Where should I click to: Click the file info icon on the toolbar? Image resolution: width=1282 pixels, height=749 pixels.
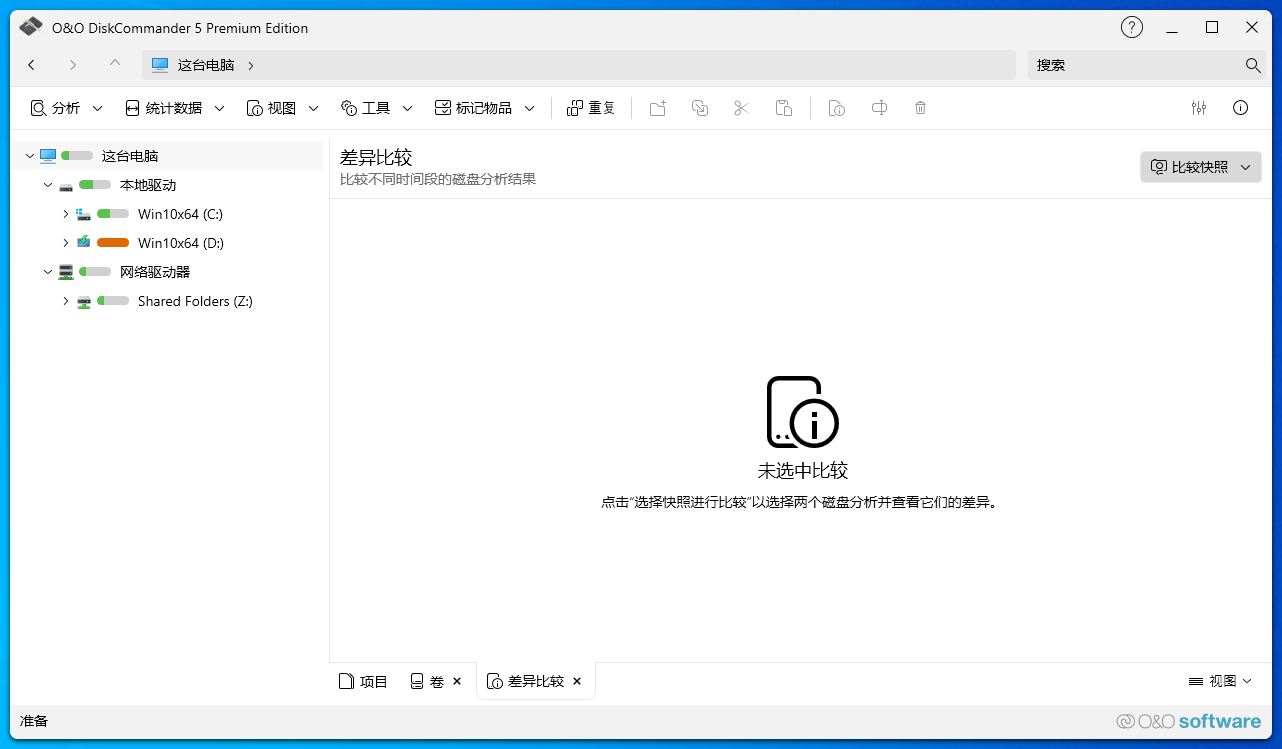click(836, 107)
